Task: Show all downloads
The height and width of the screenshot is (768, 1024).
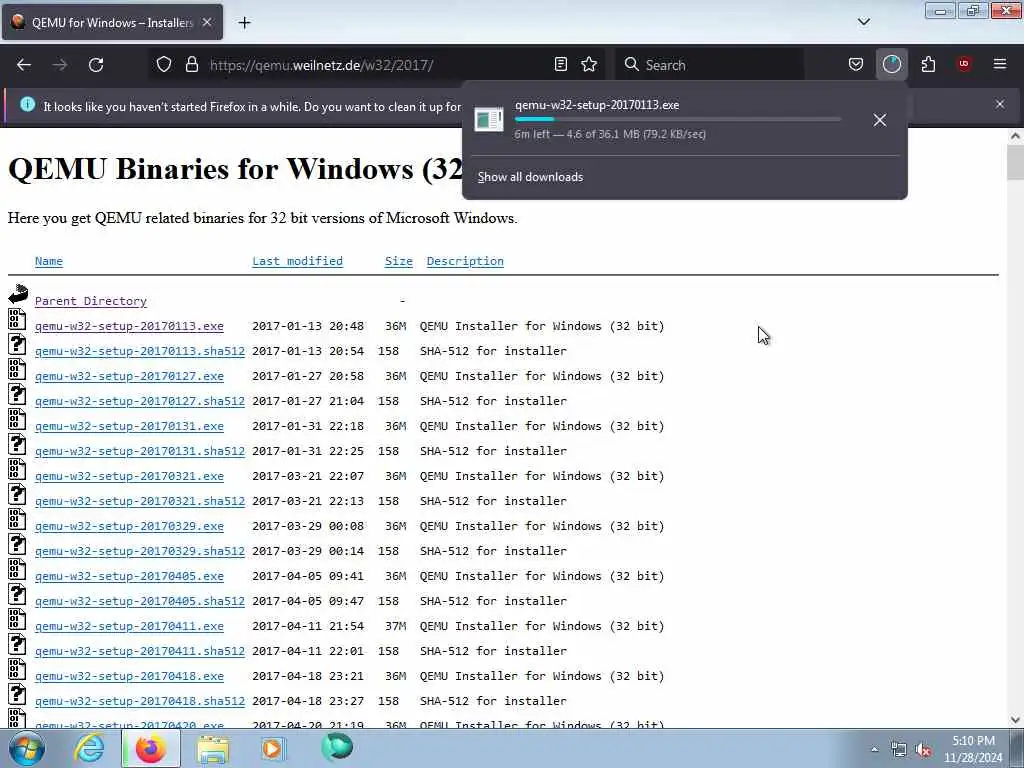Action: [x=530, y=177]
